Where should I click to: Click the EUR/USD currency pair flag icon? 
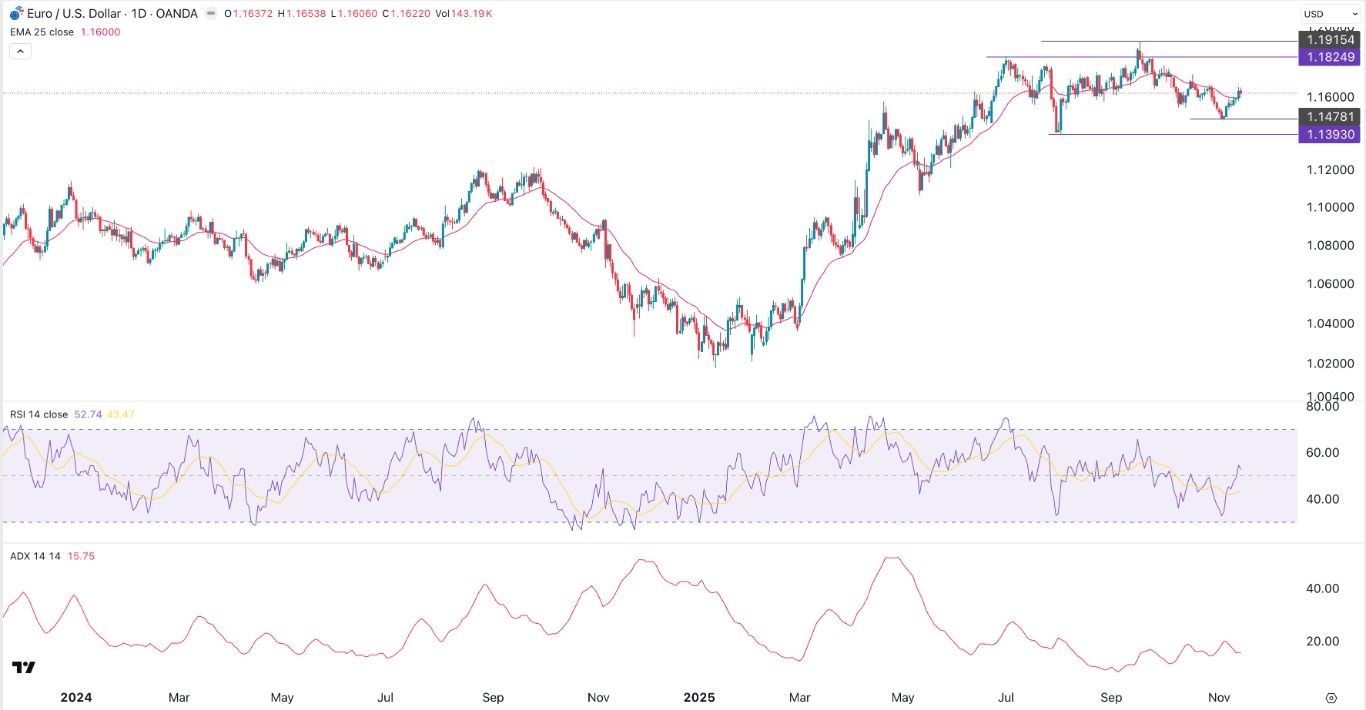pyautogui.click(x=14, y=13)
